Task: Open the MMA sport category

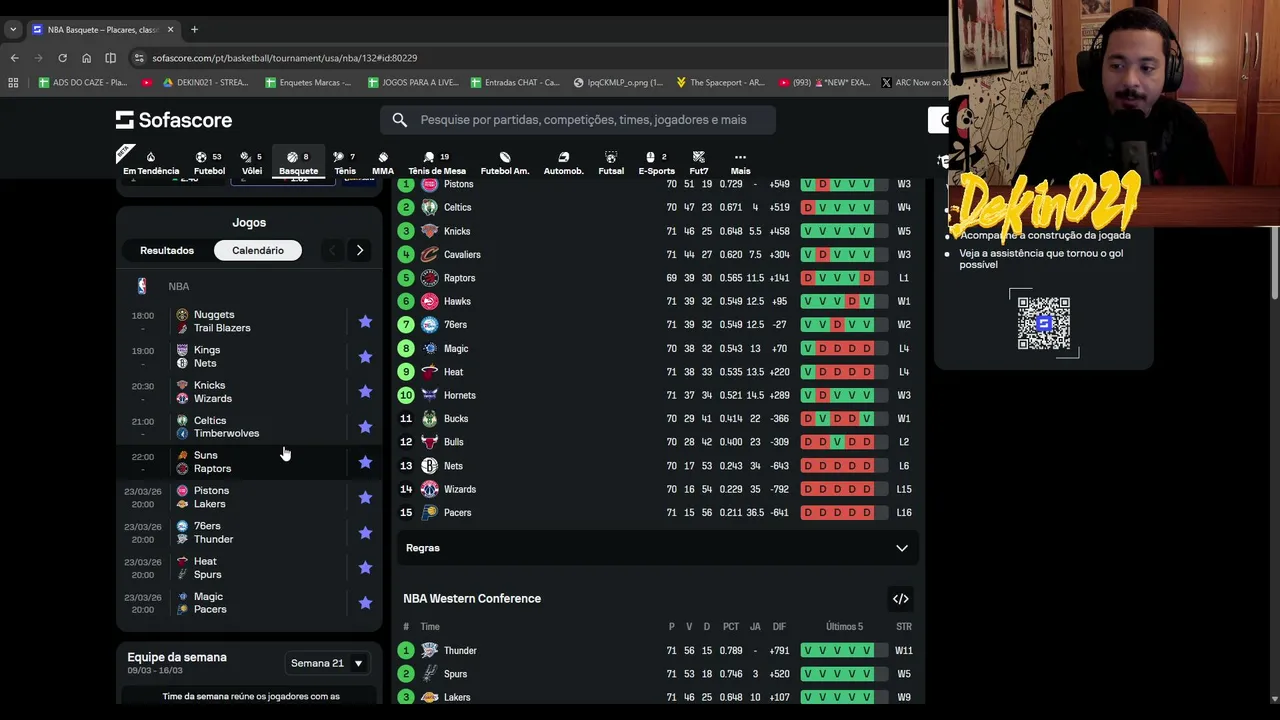Action: pyautogui.click(x=383, y=163)
